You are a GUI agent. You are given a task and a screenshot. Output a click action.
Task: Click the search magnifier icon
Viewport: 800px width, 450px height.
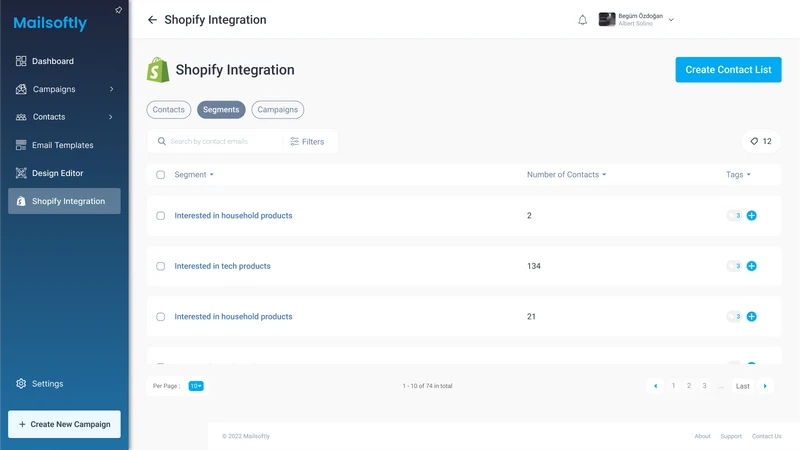(161, 141)
